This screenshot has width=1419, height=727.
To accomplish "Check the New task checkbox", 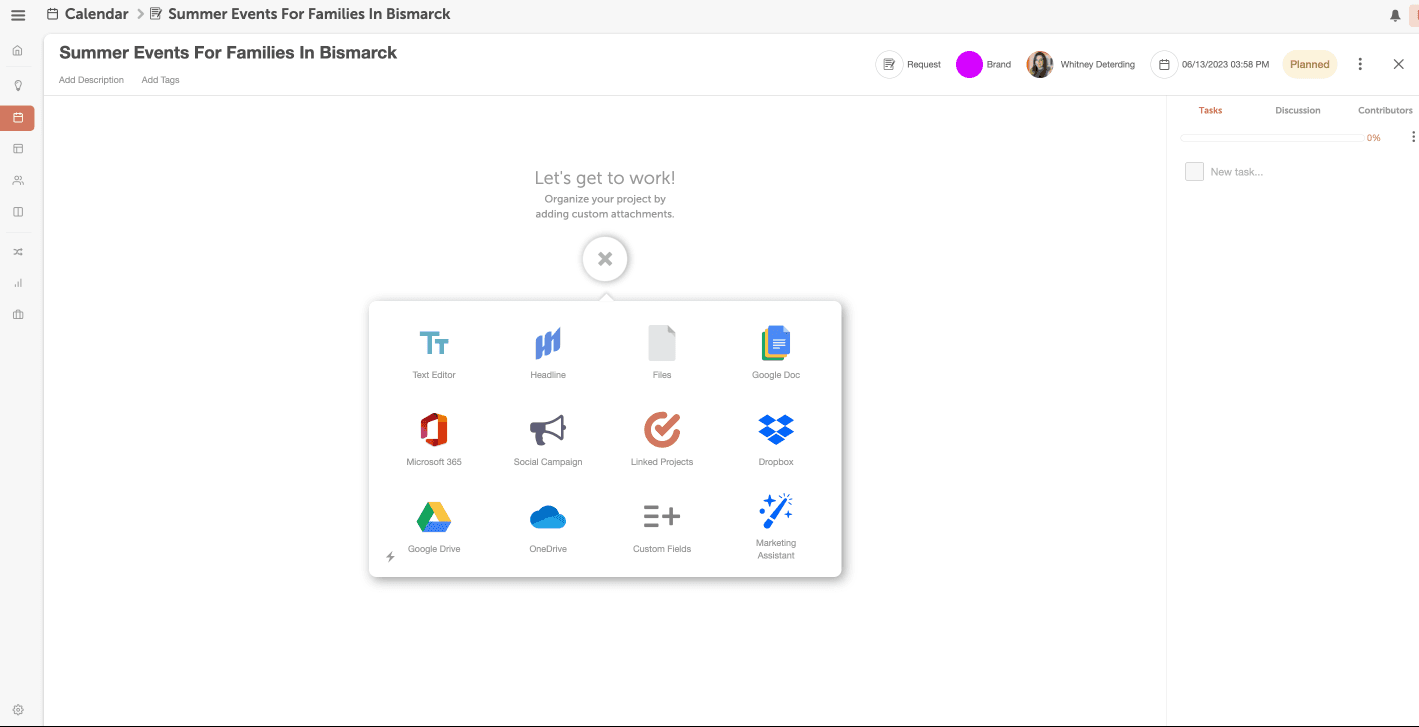I will click(x=1194, y=172).
